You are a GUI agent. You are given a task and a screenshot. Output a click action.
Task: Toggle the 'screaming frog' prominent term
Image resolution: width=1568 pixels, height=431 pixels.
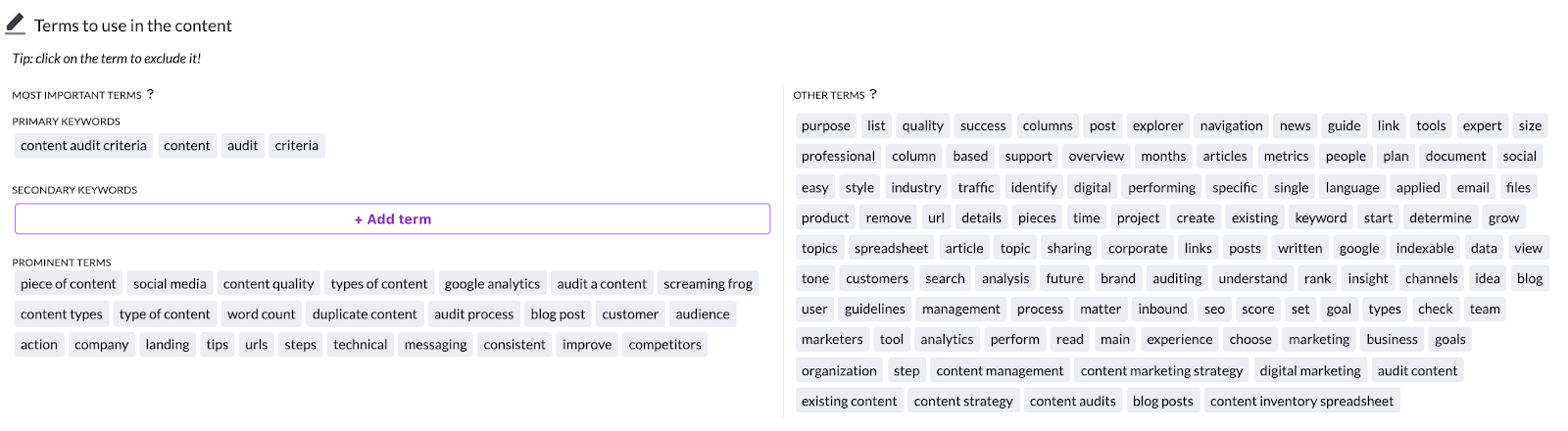pos(708,284)
